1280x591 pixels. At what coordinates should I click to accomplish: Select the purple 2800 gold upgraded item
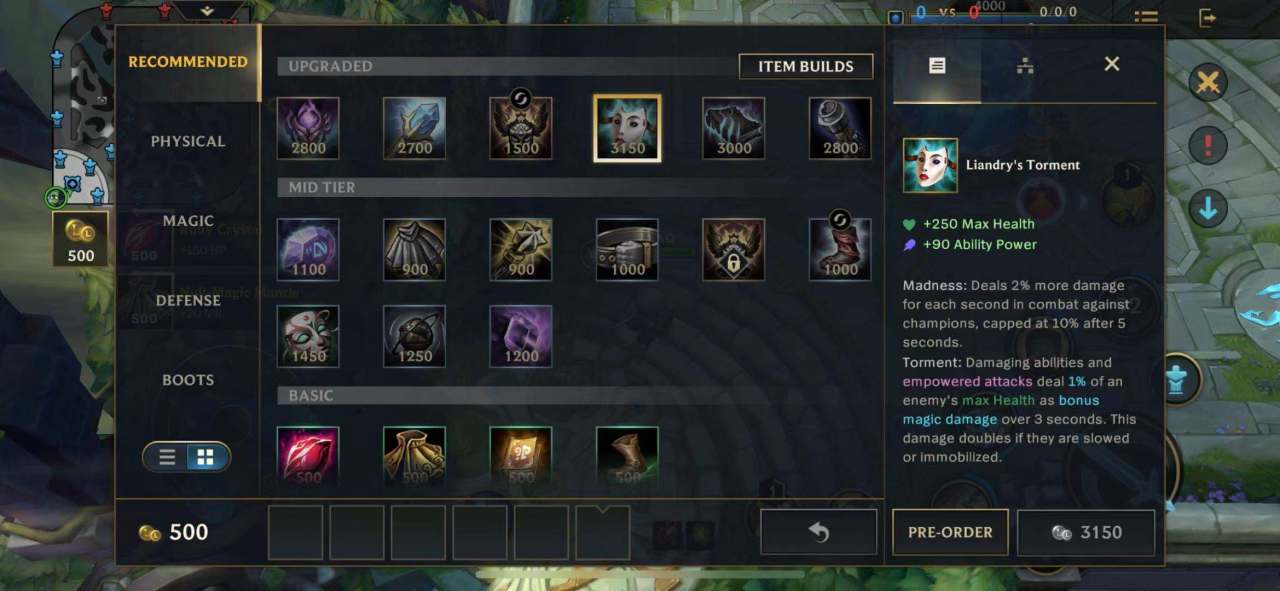tap(308, 128)
